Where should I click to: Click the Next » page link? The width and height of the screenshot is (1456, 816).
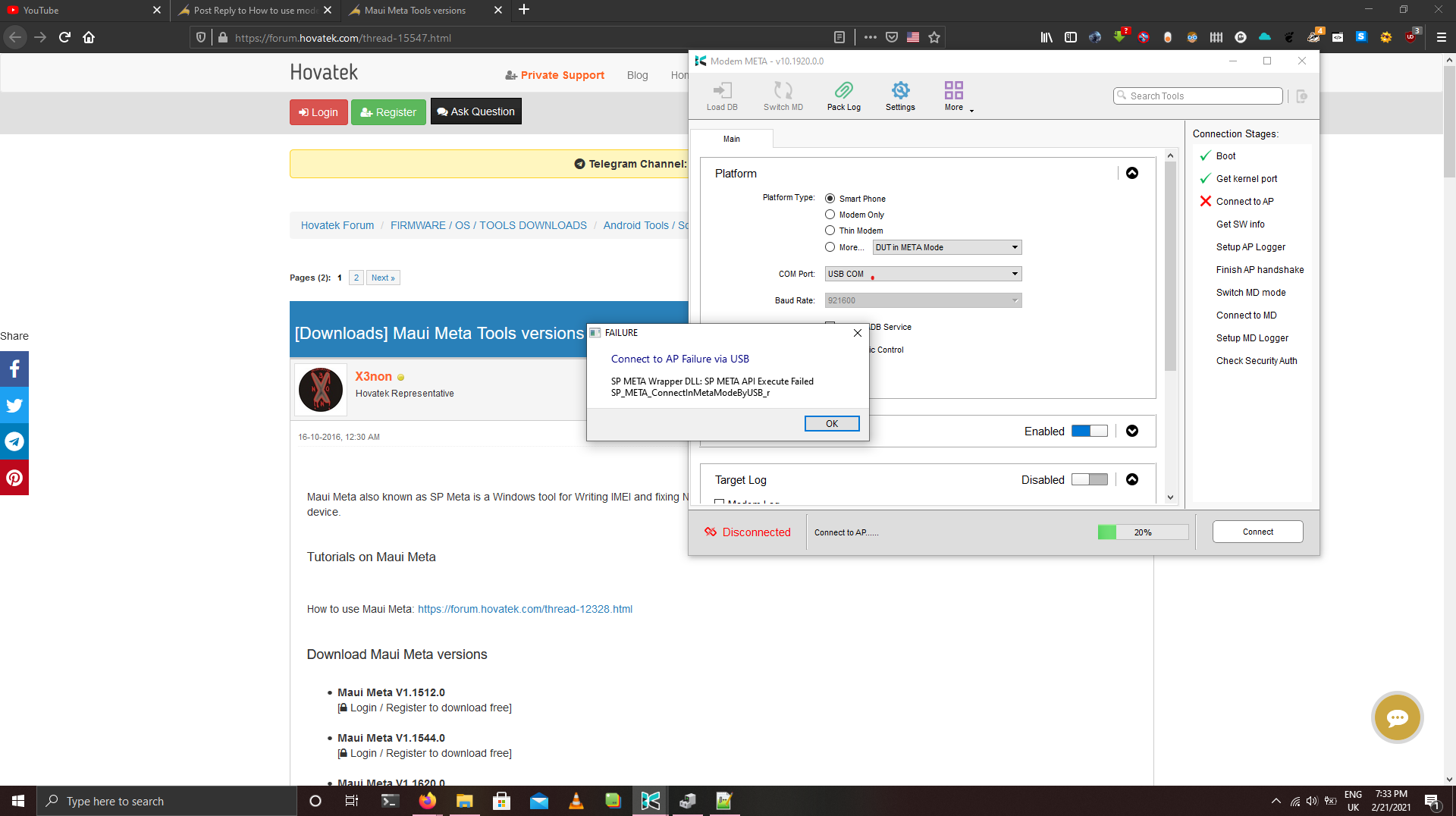click(x=383, y=278)
